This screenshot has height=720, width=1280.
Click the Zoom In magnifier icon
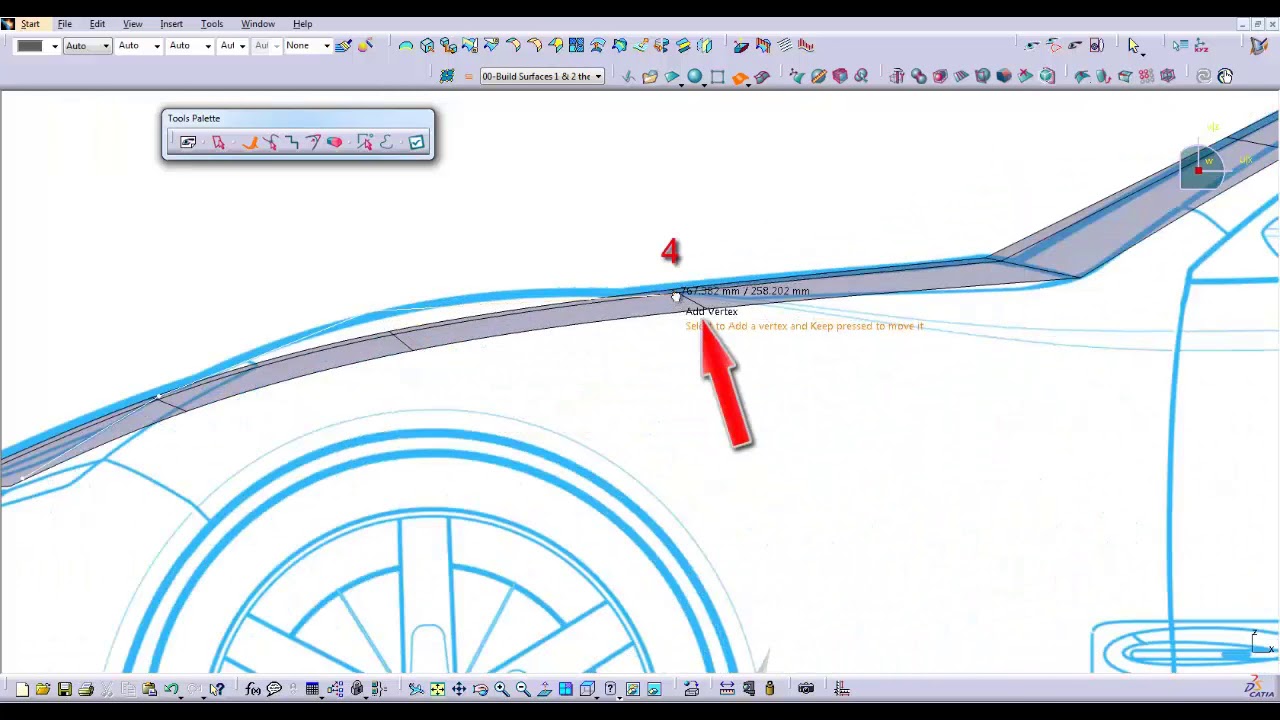click(x=501, y=688)
